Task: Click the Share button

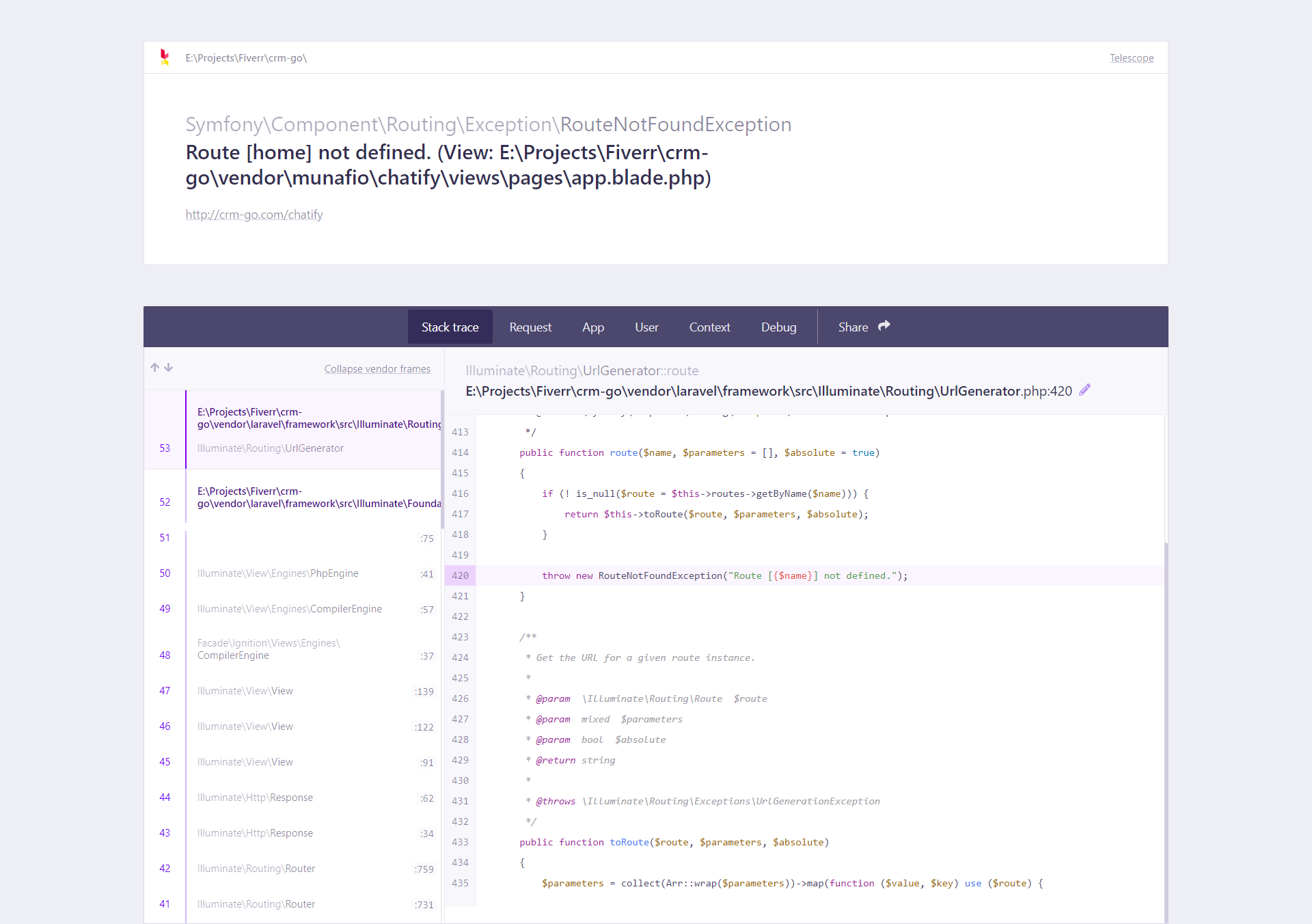Action: click(x=853, y=327)
